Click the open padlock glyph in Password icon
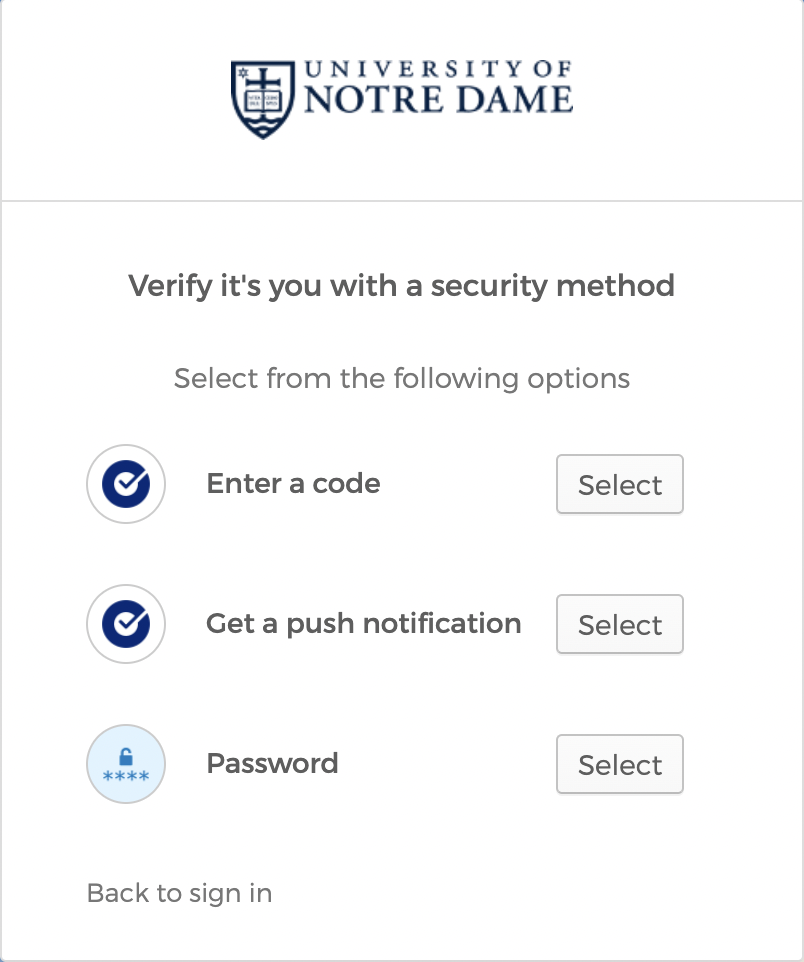Image resolution: width=804 pixels, height=962 pixels. pos(126,757)
